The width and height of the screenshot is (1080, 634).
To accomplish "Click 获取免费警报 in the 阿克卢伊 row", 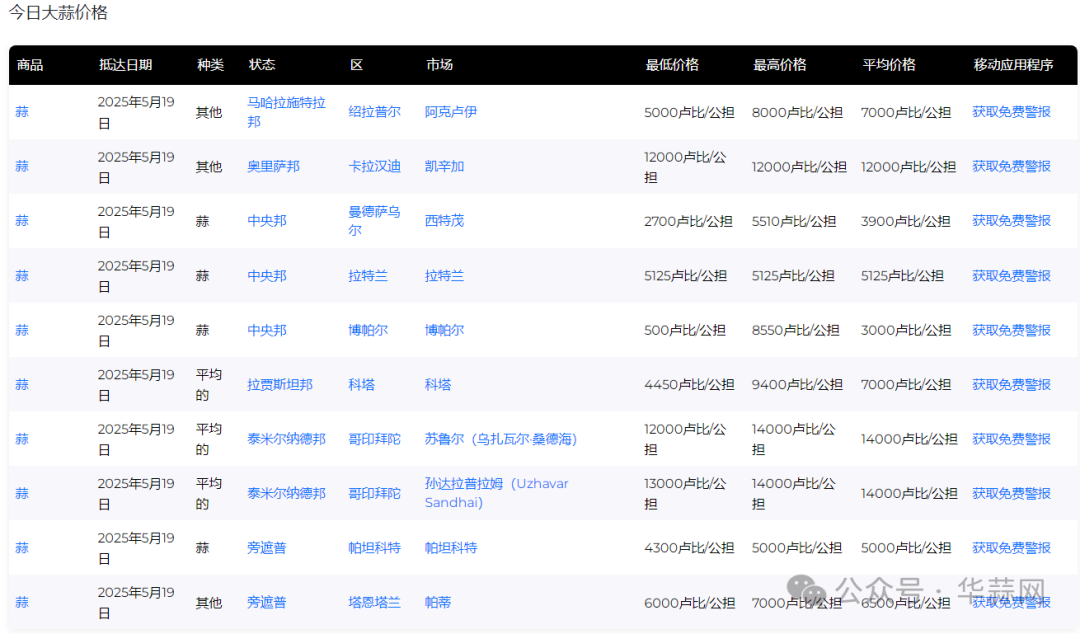I will 1011,112.
